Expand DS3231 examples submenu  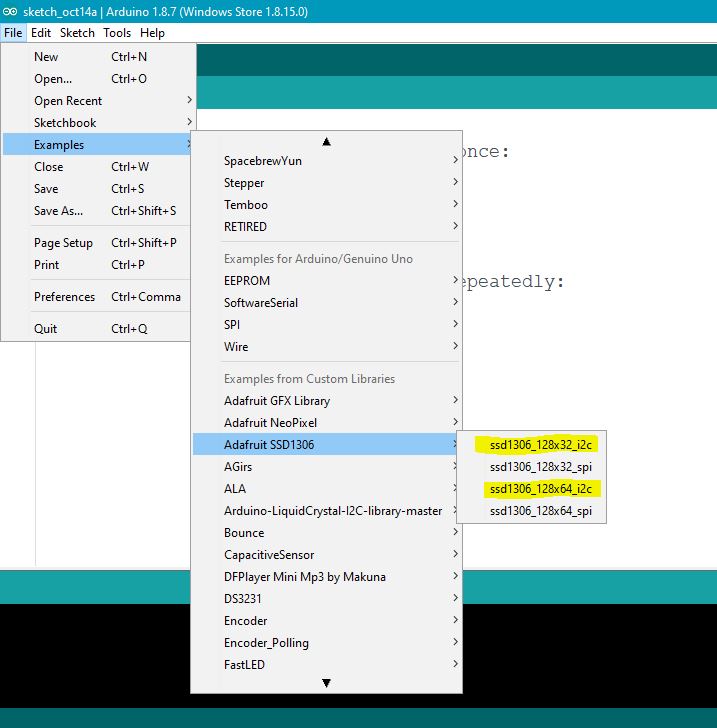coord(327,598)
